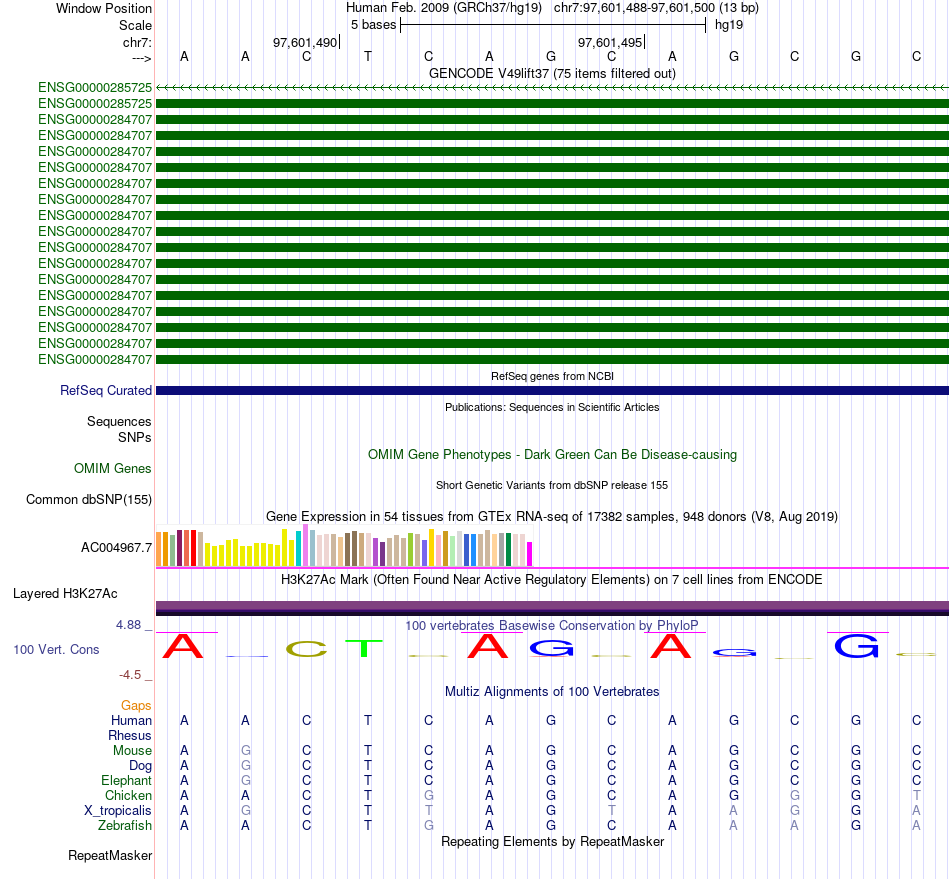Open the Common dbSNP(155) track label

(89, 500)
